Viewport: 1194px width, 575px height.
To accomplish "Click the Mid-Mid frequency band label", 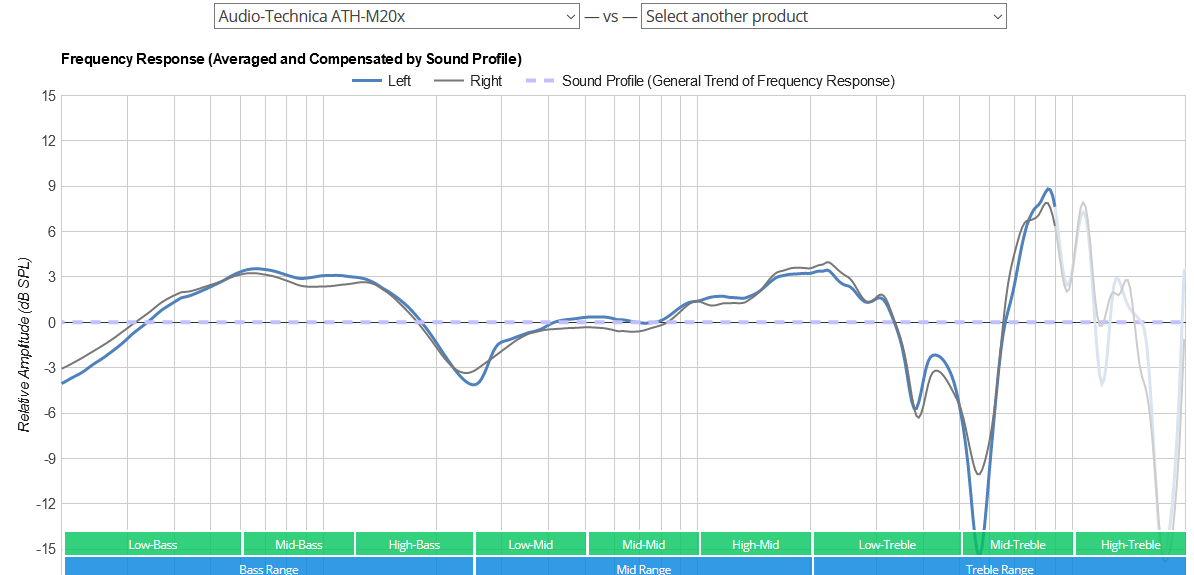I will click(x=643, y=545).
